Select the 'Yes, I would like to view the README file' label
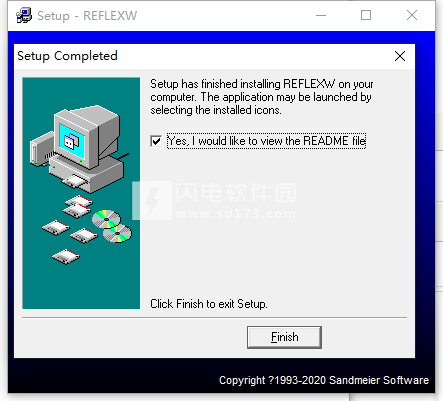The height and width of the screenshot is (401, 443). [x=266, y=141]
